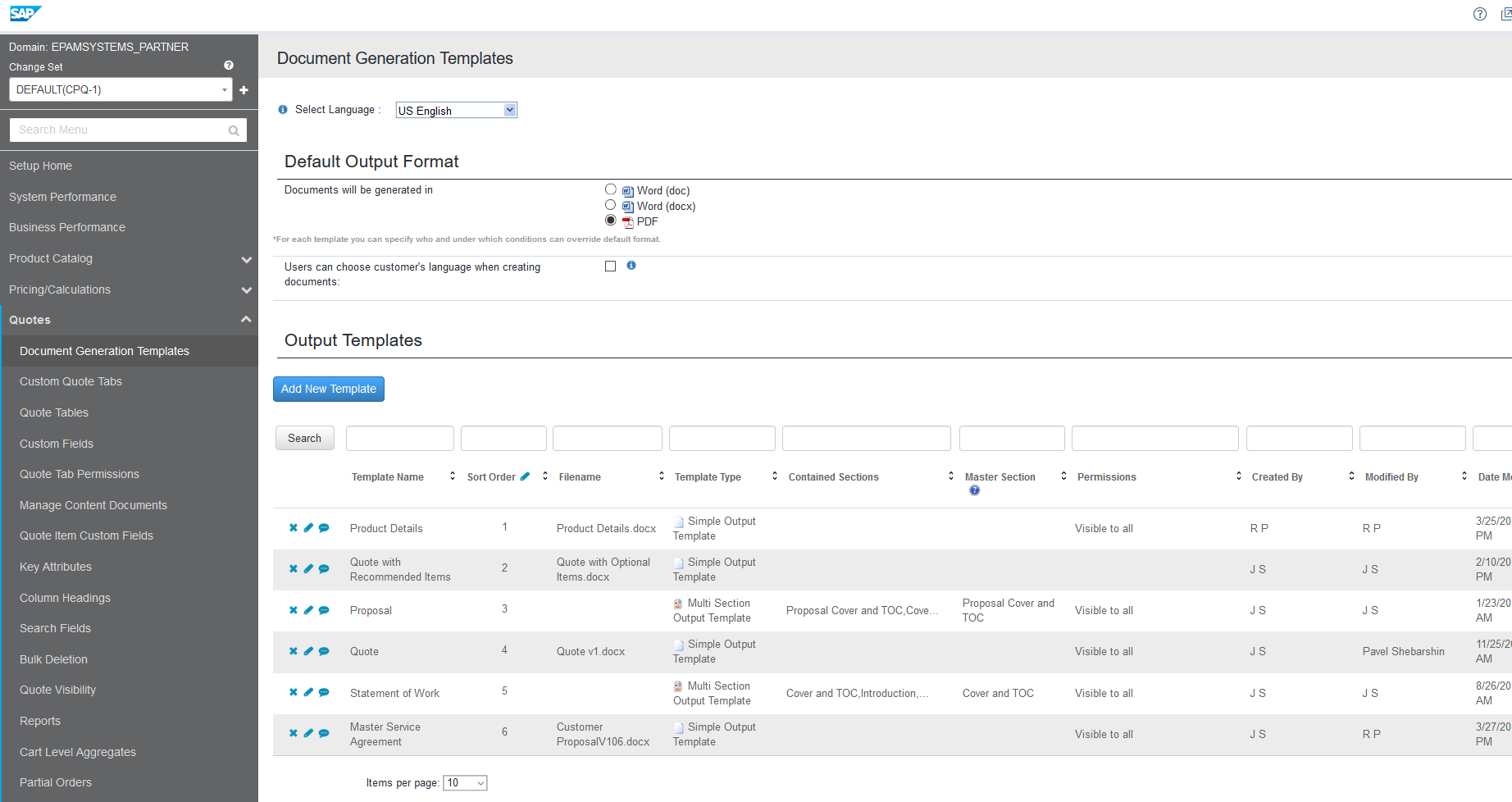Go to Custom Quote Tabs
The height and width of the screenshot is (802, 1512).
click(71, 381)
